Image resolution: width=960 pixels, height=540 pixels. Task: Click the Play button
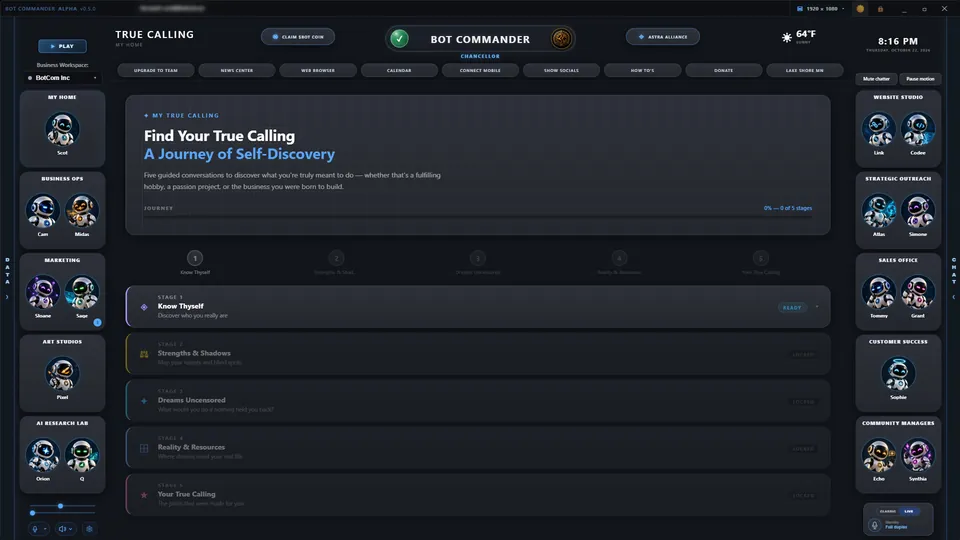click(62, 46)
